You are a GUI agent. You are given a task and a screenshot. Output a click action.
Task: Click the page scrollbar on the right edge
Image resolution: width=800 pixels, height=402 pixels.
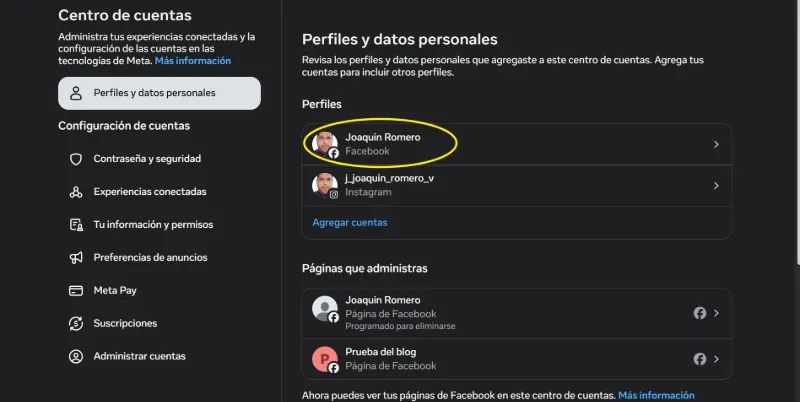click(x=797, y=133)
